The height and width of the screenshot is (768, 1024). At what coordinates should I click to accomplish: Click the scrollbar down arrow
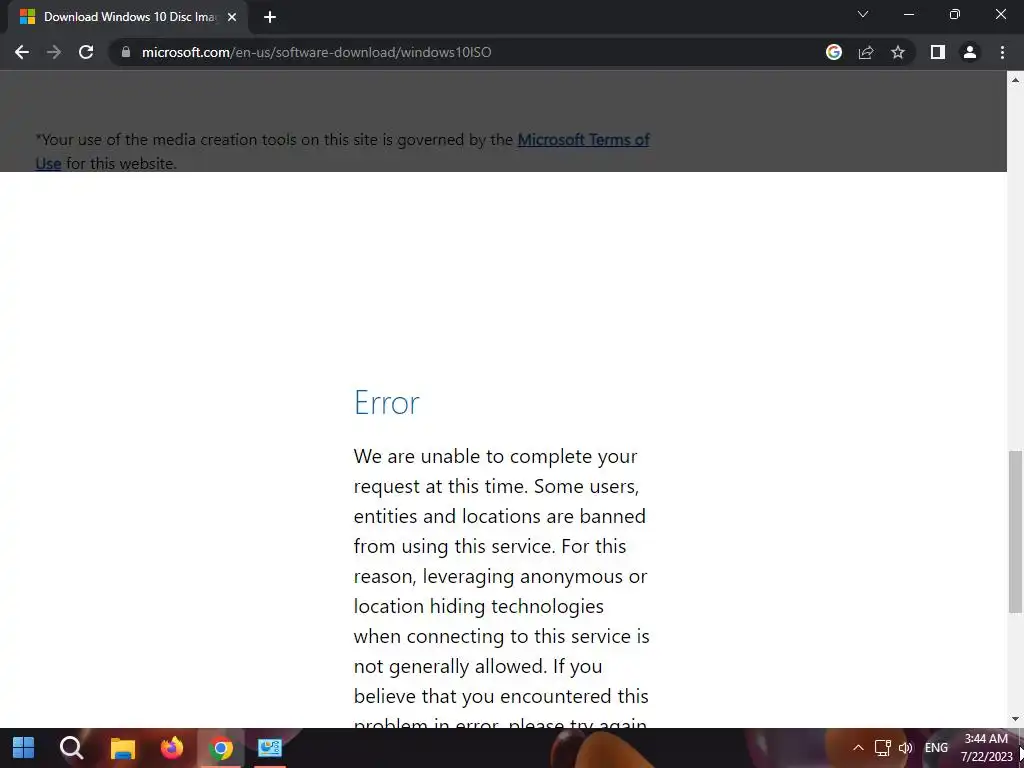point(1015,719)
